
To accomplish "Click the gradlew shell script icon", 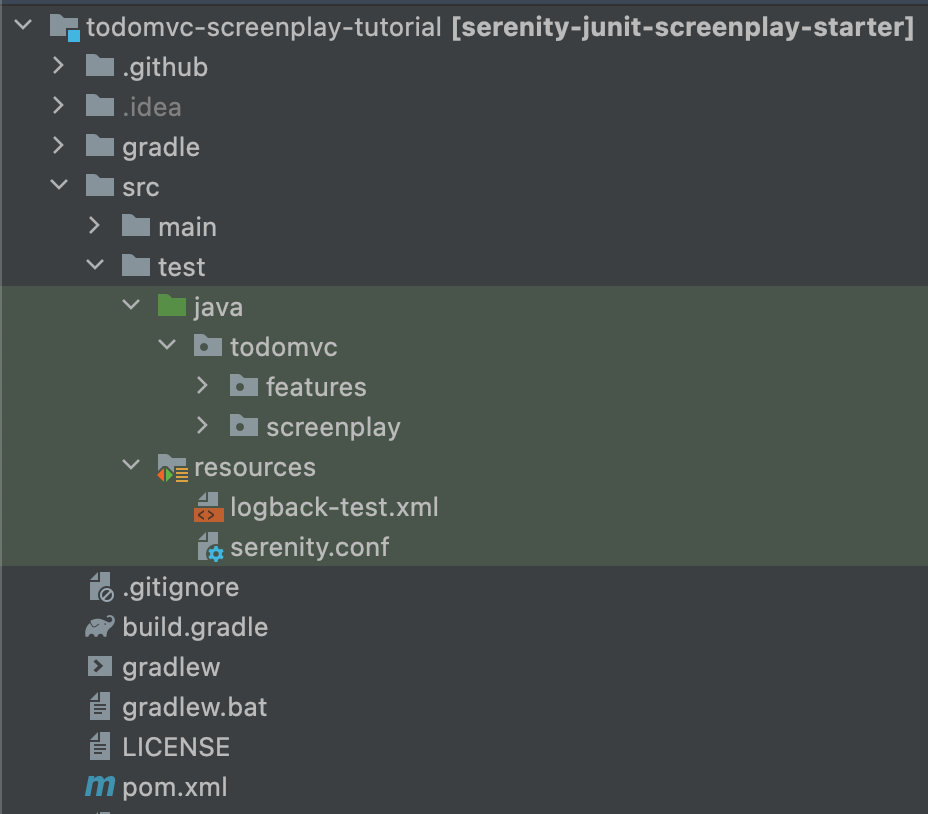I will point(100,667).
